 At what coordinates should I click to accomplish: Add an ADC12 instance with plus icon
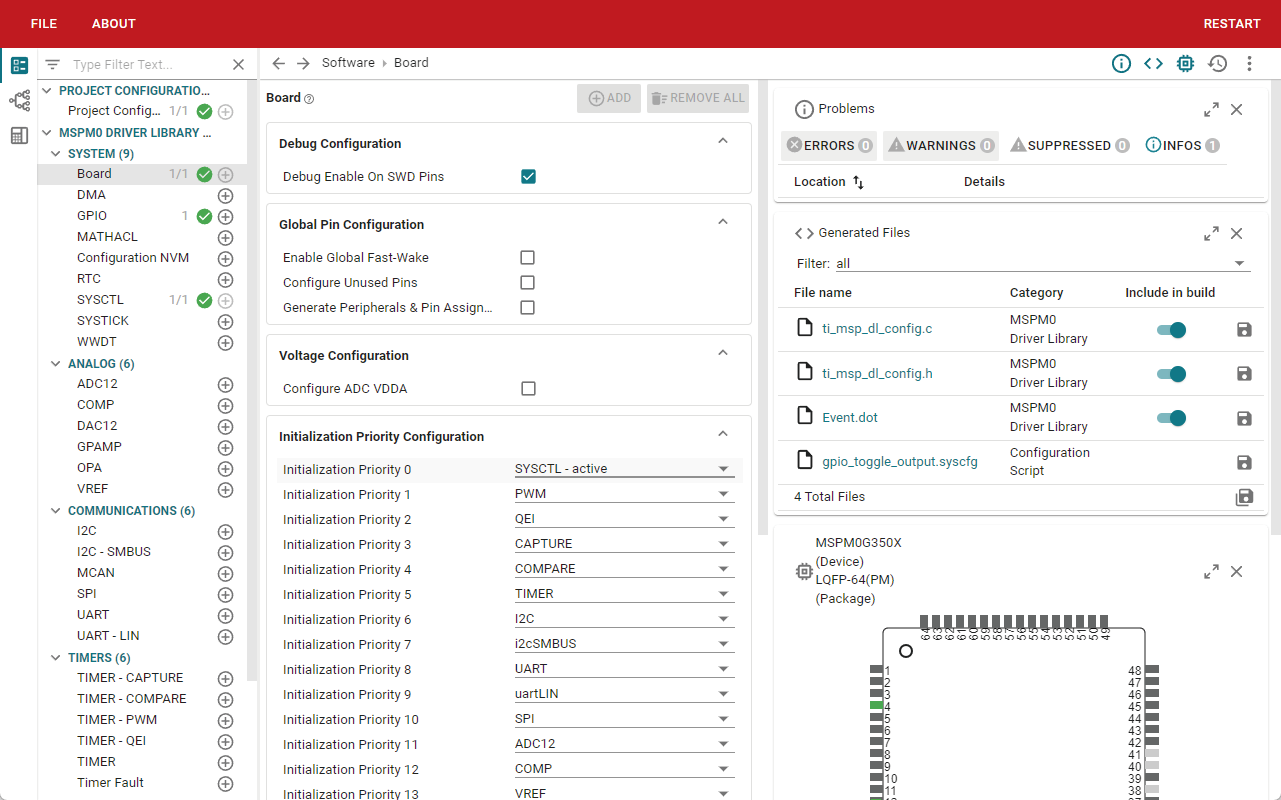[225, 385]
